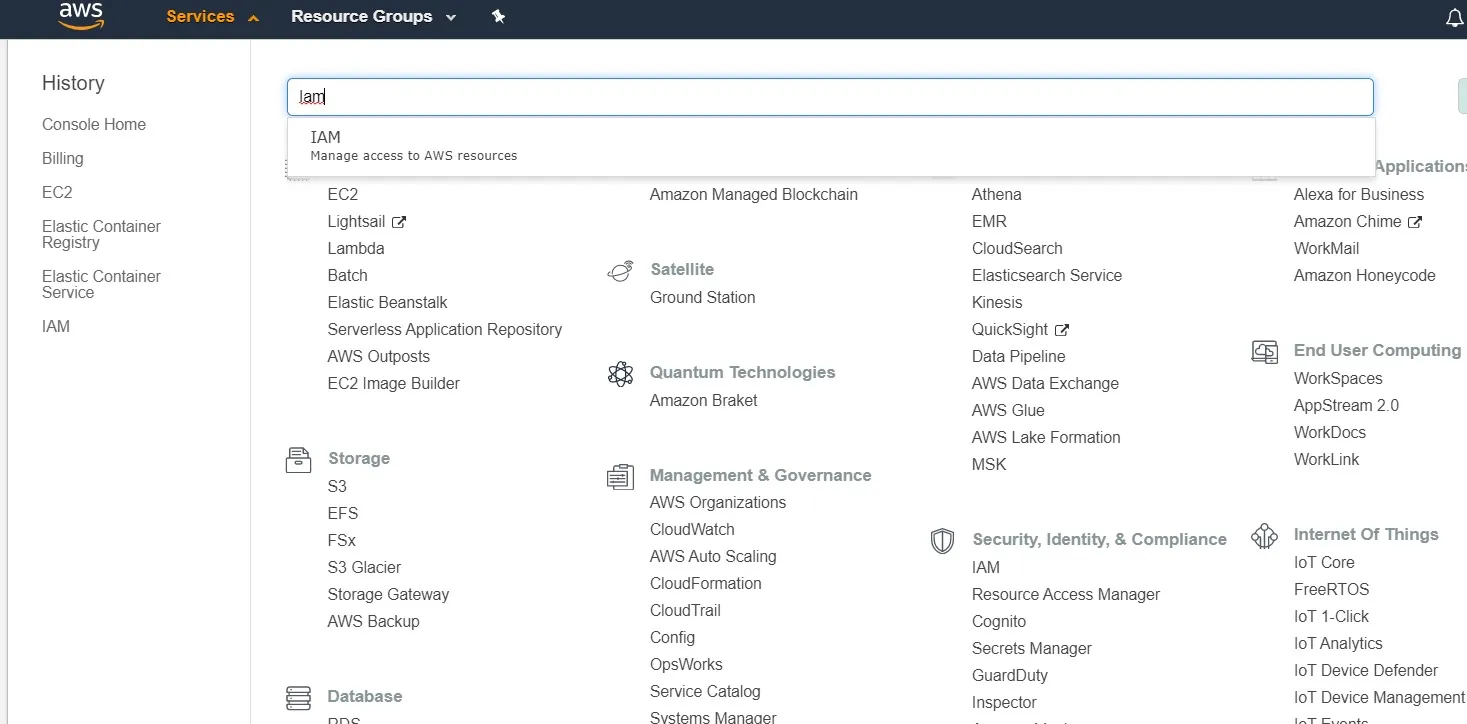This screenshot has width=1467, height=724.
Task: Open IAM under Security, Identity, & Compliance
Action: click(x=986, y=567)
